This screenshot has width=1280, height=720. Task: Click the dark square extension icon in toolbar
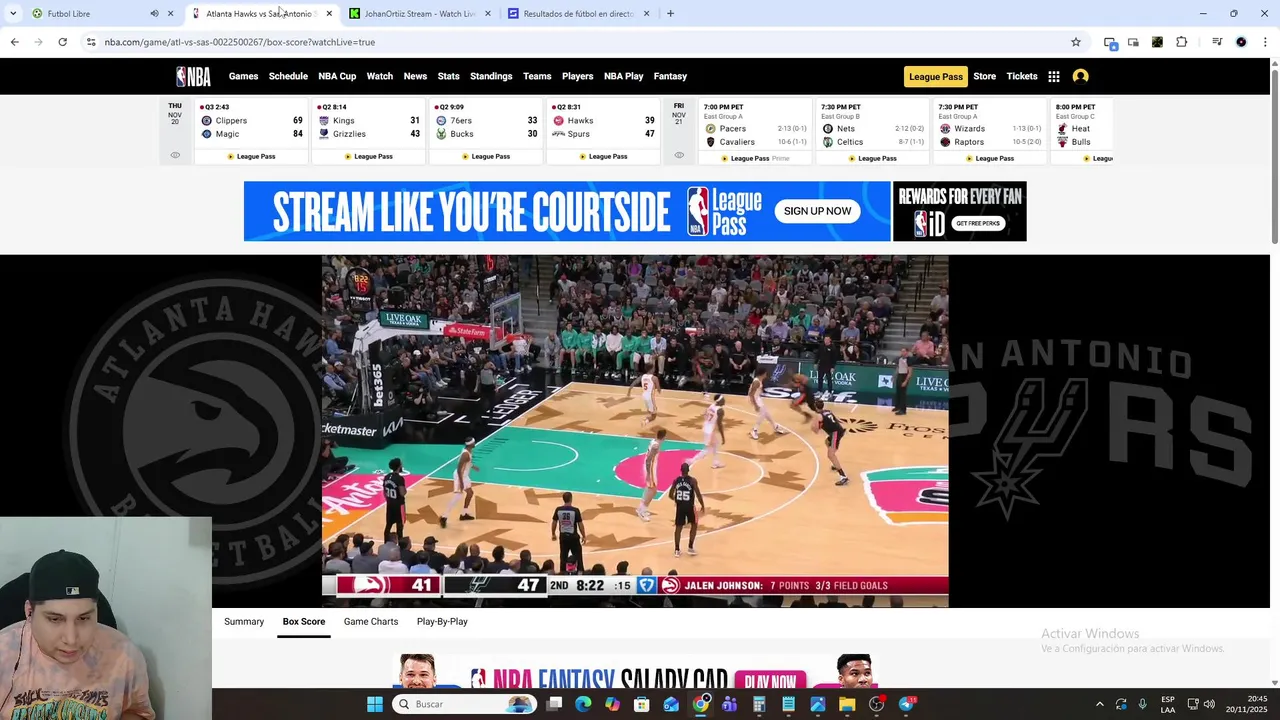[x=1157, y=42]
